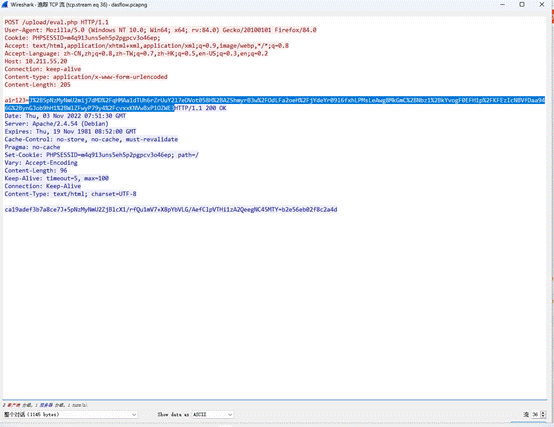Click the Content-type application/x-www-form-urlencoded line

(86, 77)
